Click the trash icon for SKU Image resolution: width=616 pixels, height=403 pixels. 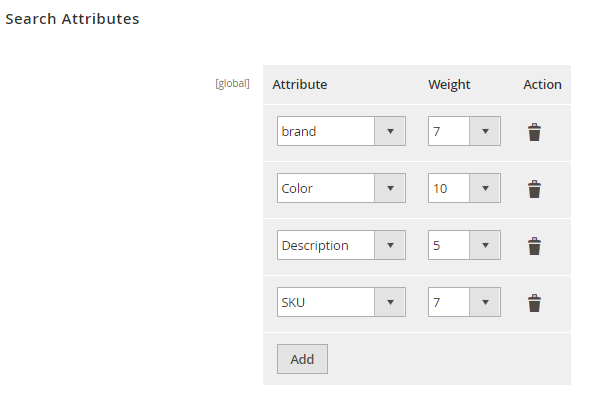pos(534,303)
